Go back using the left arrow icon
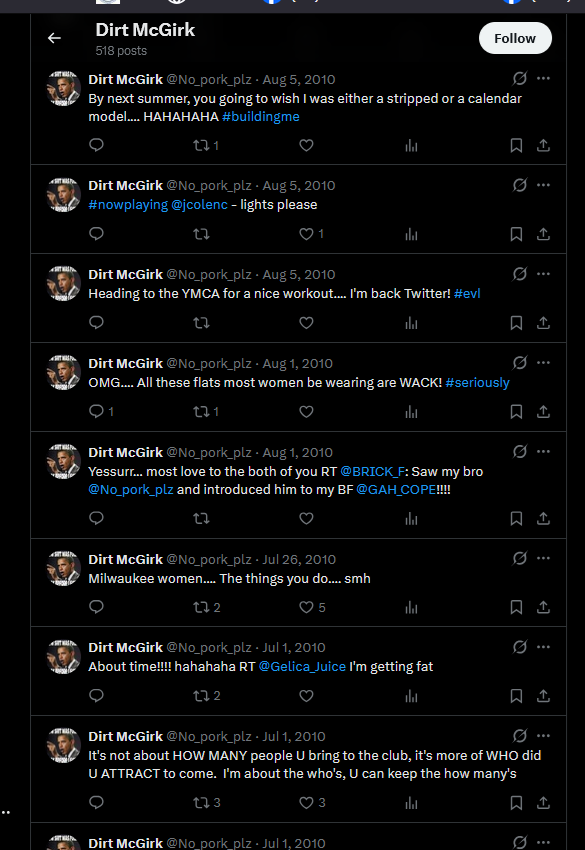 click(x=54, y=38)
